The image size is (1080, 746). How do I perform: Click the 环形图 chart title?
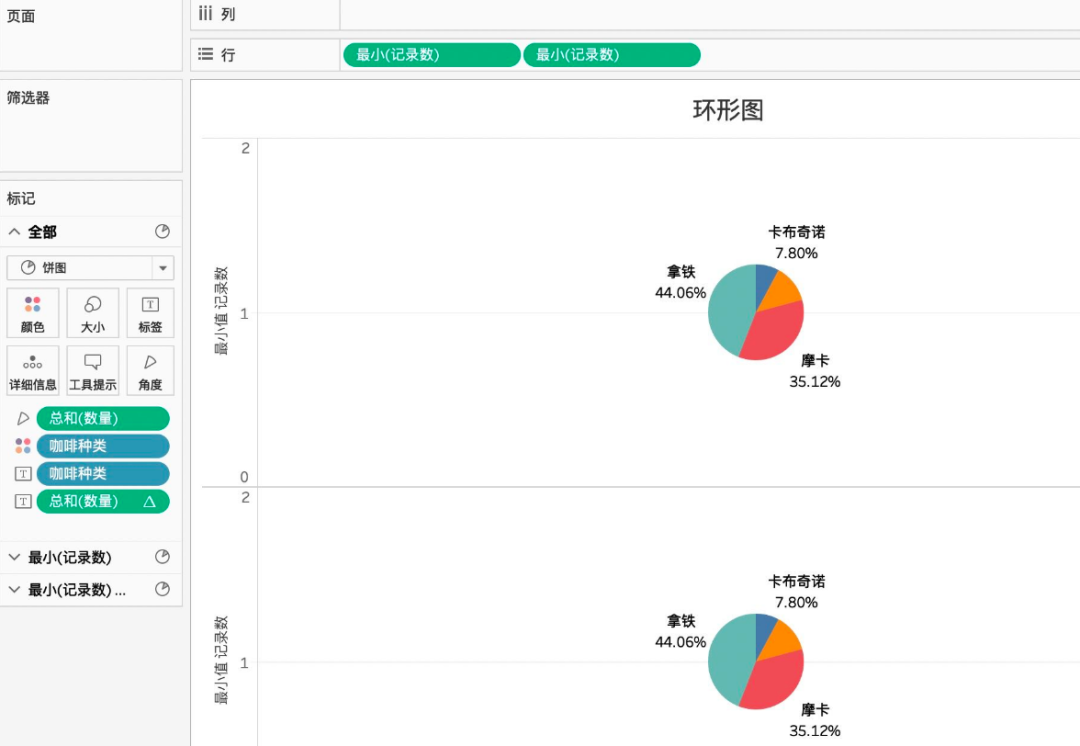[x=728, y=110]
